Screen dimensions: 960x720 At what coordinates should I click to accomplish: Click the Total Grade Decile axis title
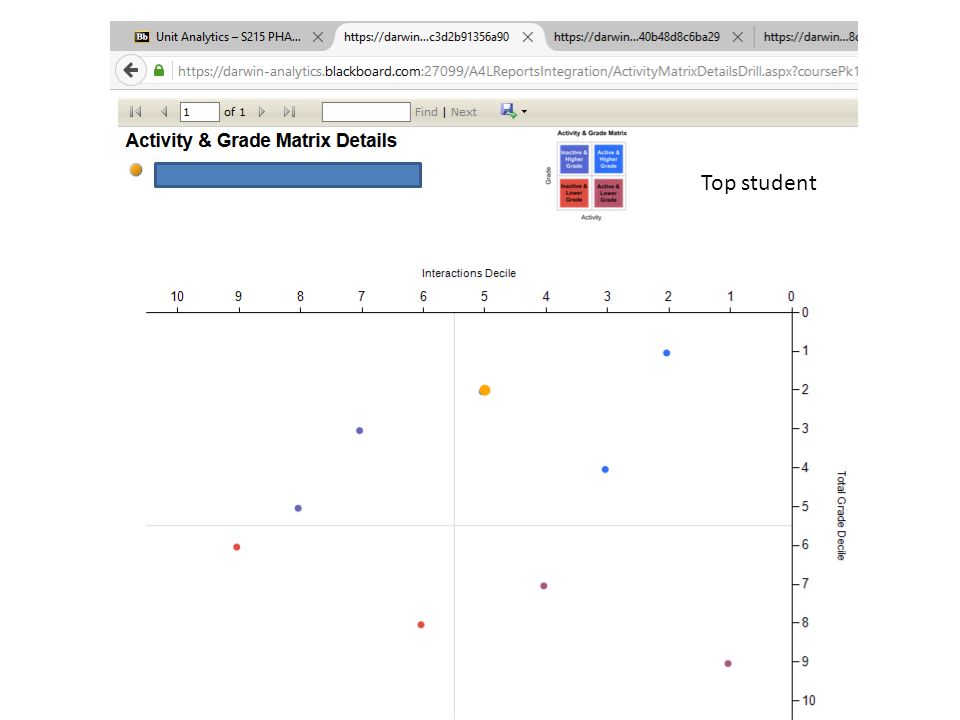click(841, 516)
